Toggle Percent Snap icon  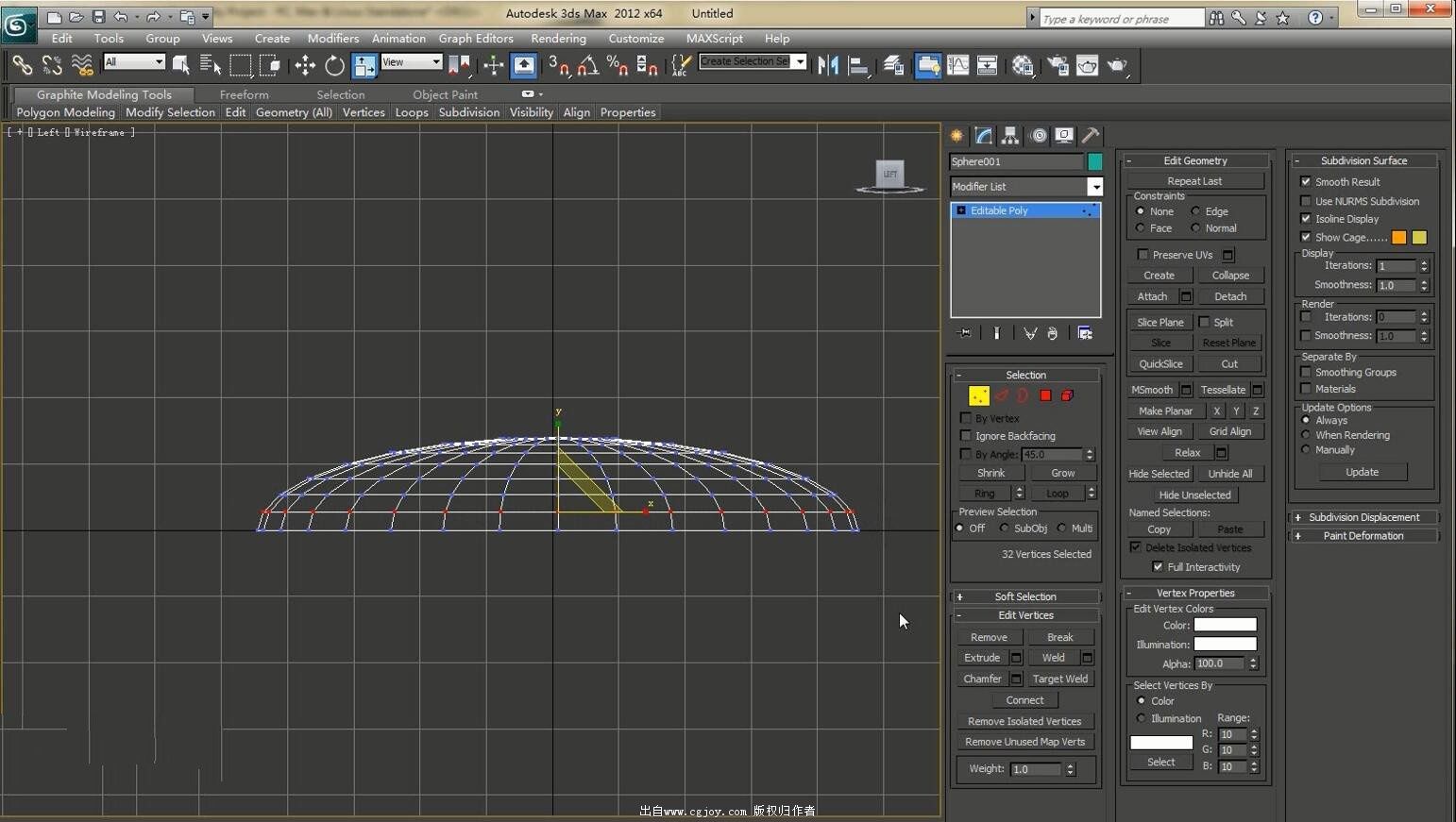(x=618, y=65)
